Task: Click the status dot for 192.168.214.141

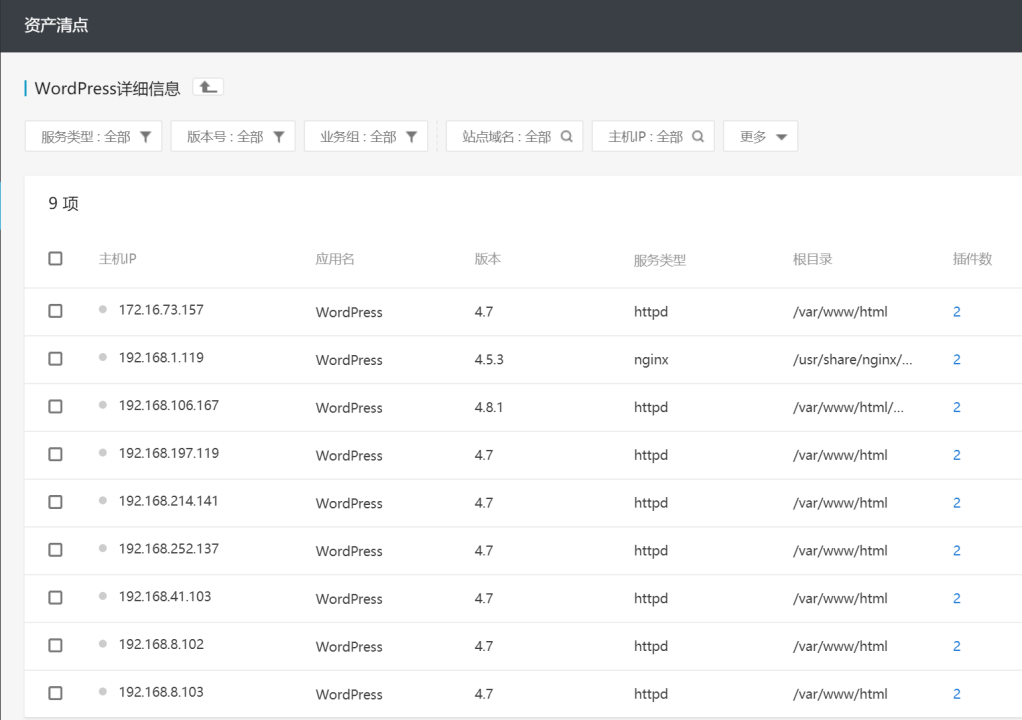Action: coord(103,500)
